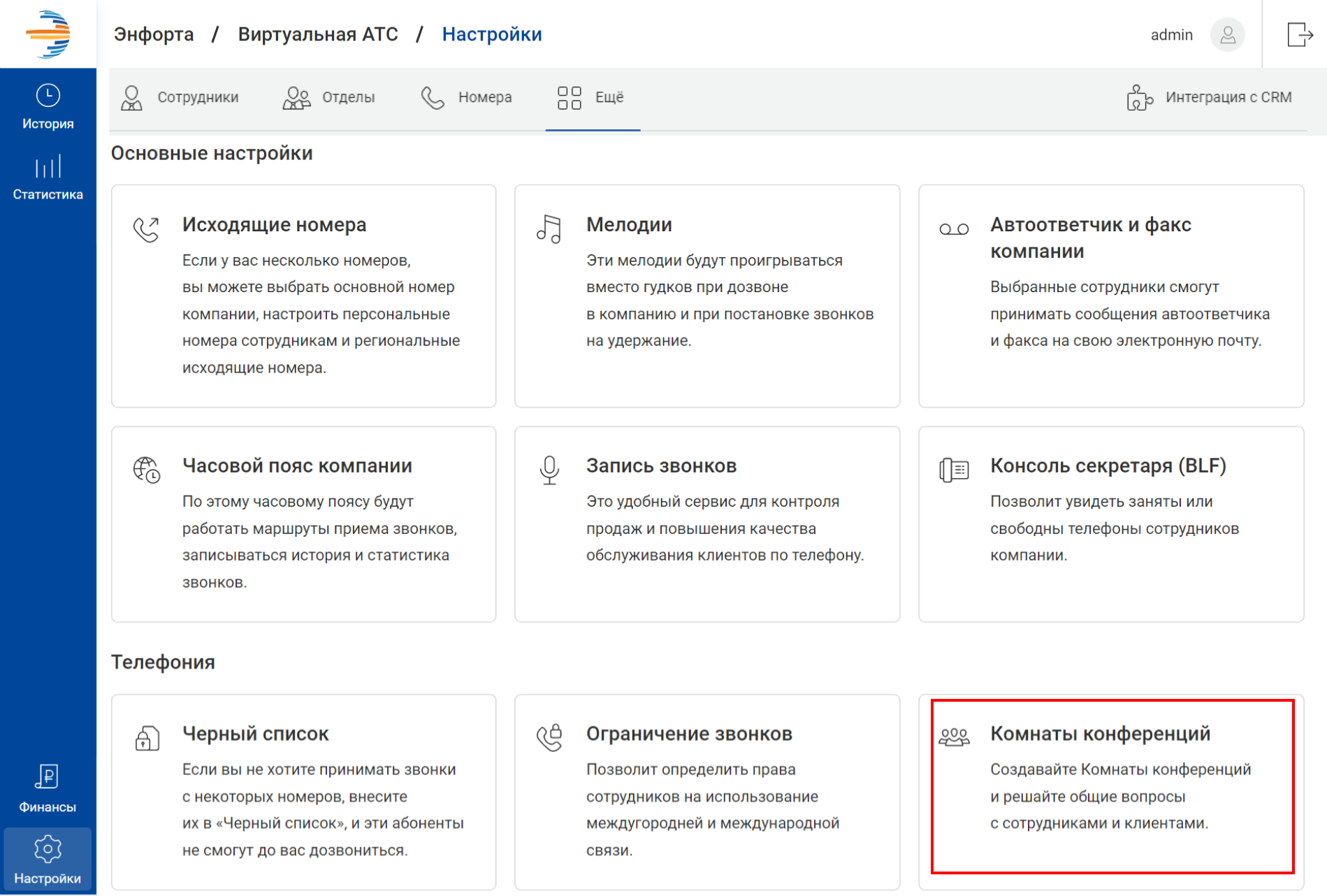Click the microphone icon for Запись звонков
1327x896 pixels.
(x=550, y=470)
